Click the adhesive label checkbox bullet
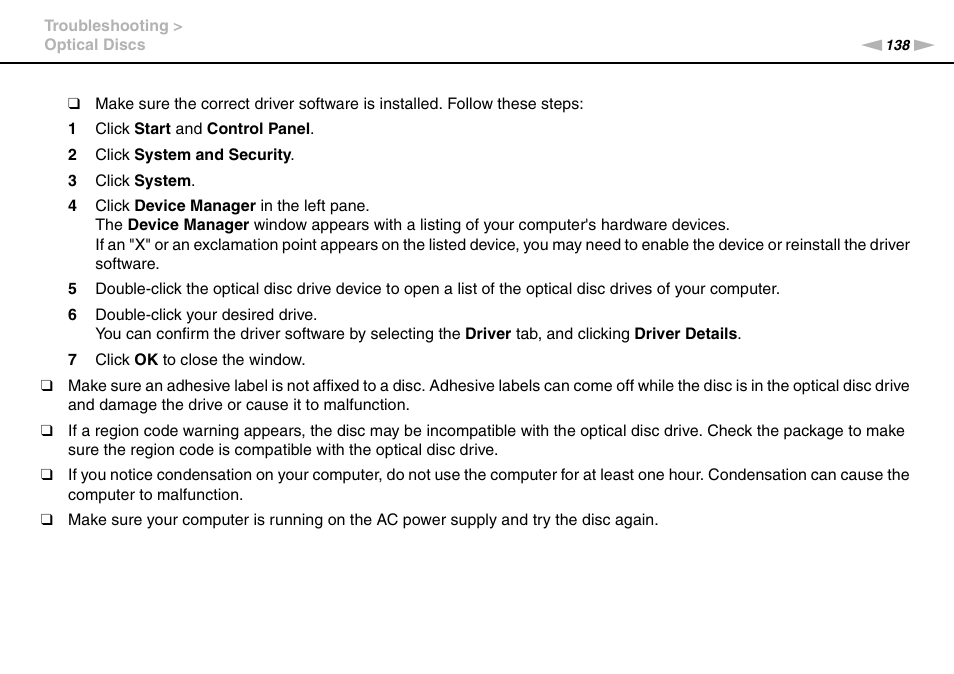Image resolution: width=954 pixels, height=674 pixels. click(46, 386)
